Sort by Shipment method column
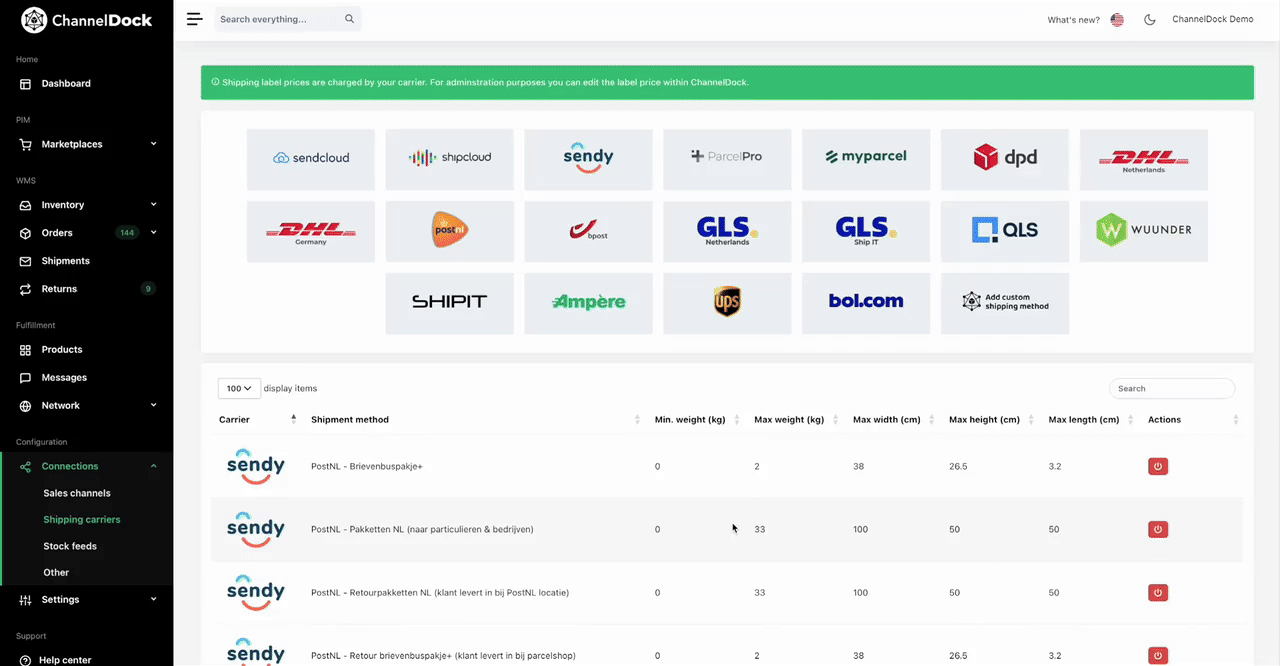1280x666 pixels. pos(475,419)
